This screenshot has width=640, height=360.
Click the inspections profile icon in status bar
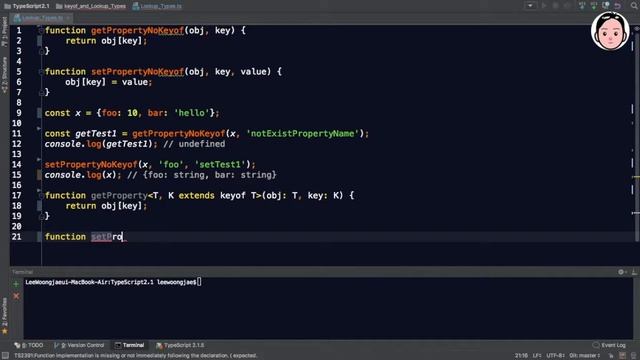tap(622, 356)
